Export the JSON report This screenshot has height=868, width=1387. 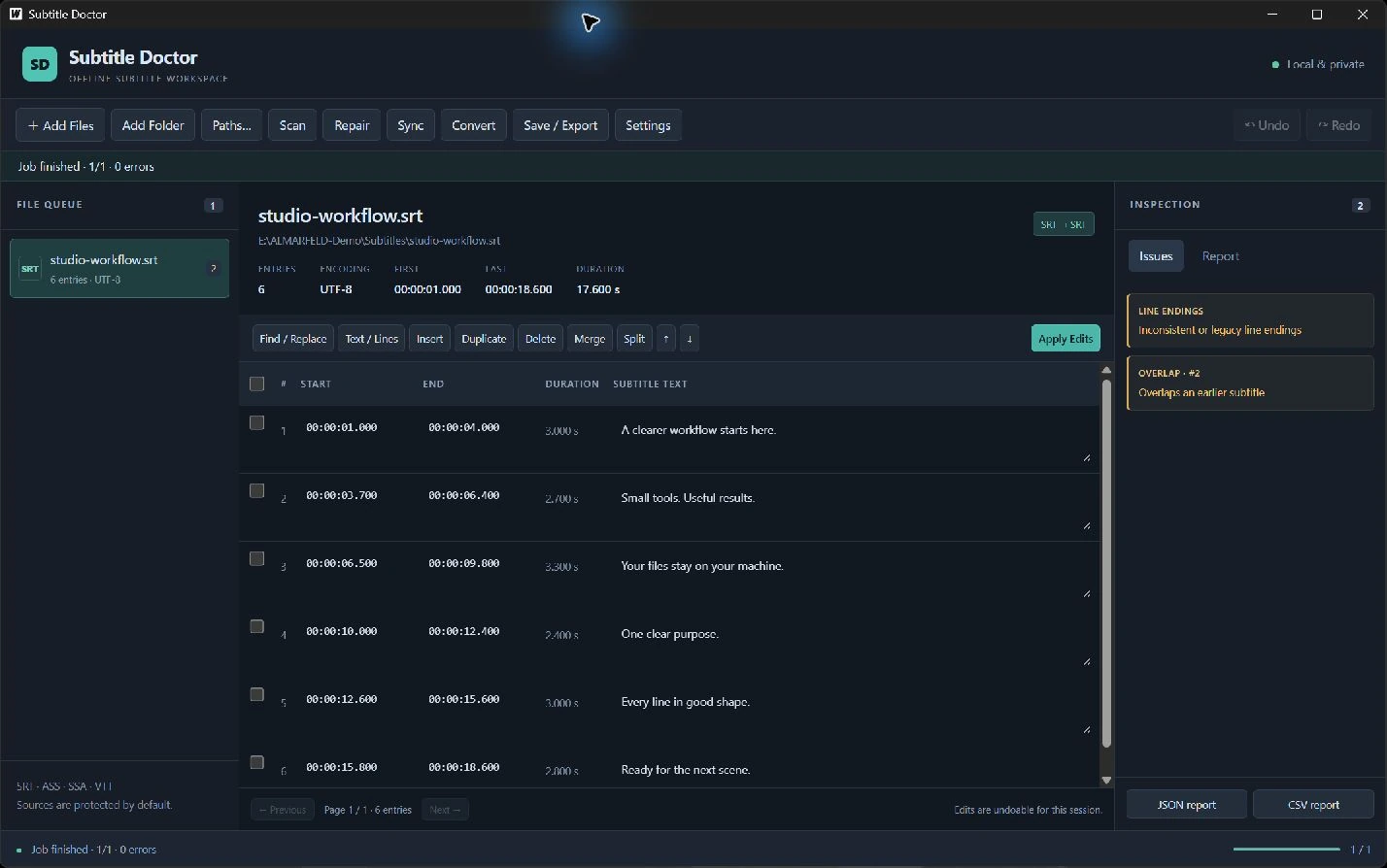coord(1187,805)
